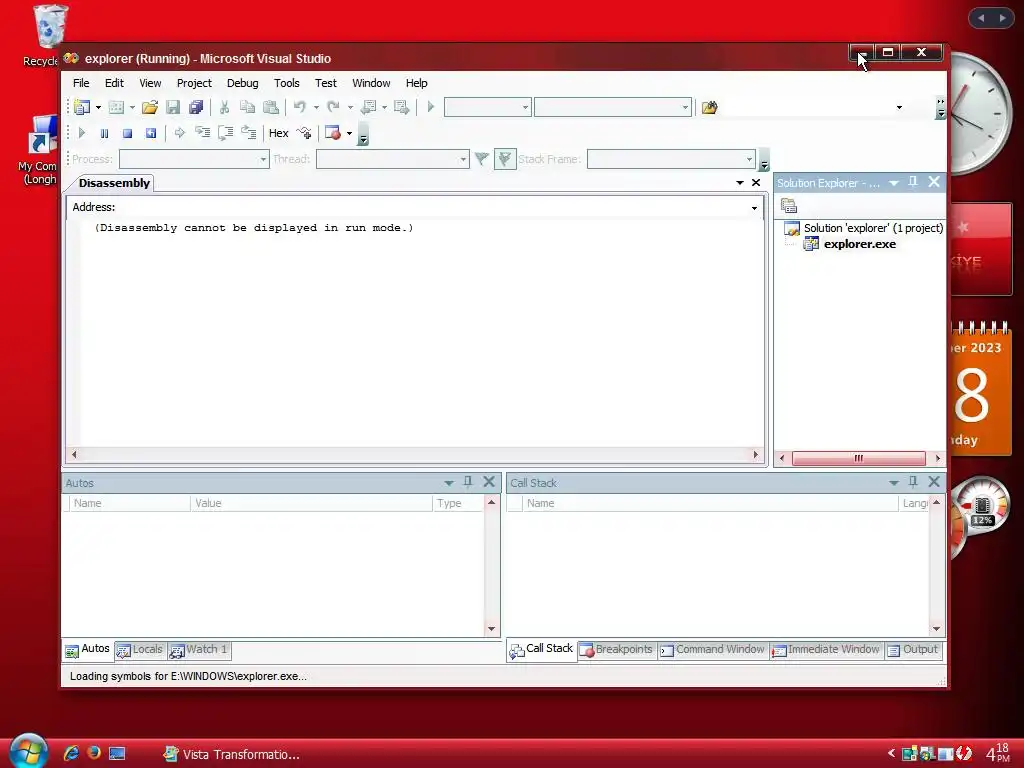
Task: Open Internet Explorer from the quick launch
Action: (x=71, y=753)
